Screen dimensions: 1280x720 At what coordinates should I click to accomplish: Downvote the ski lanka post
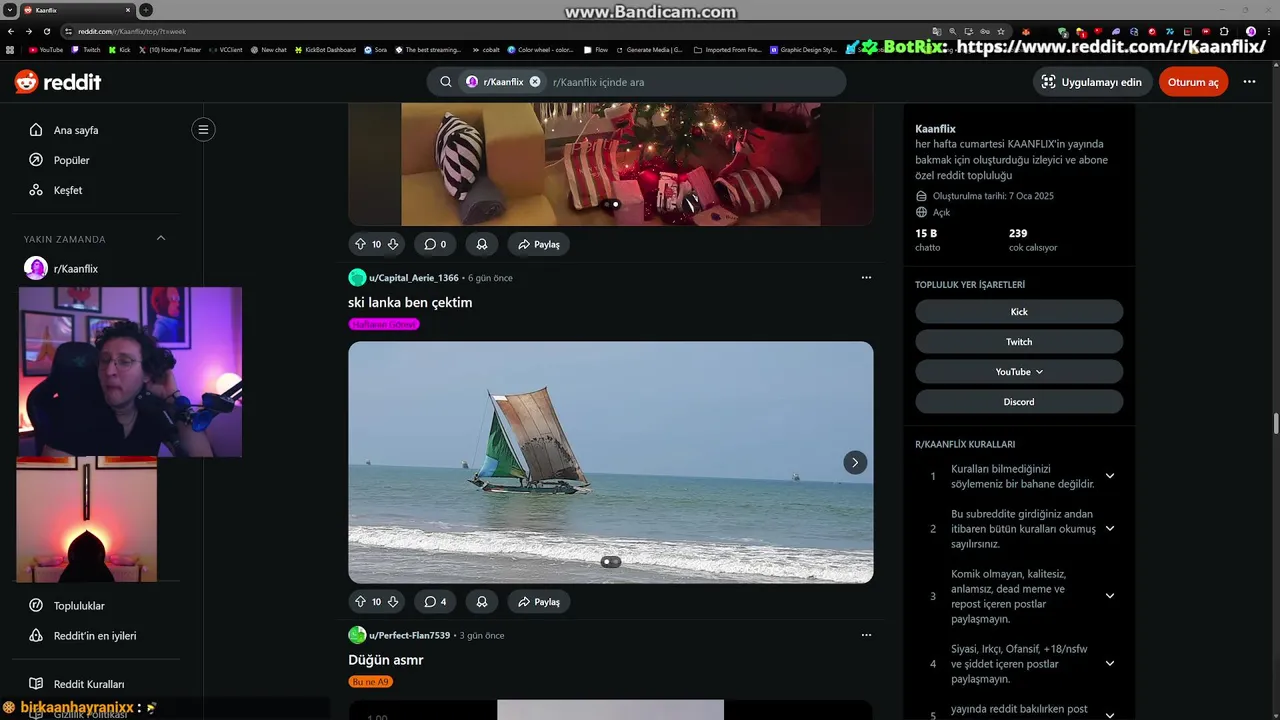coord(393,602)
